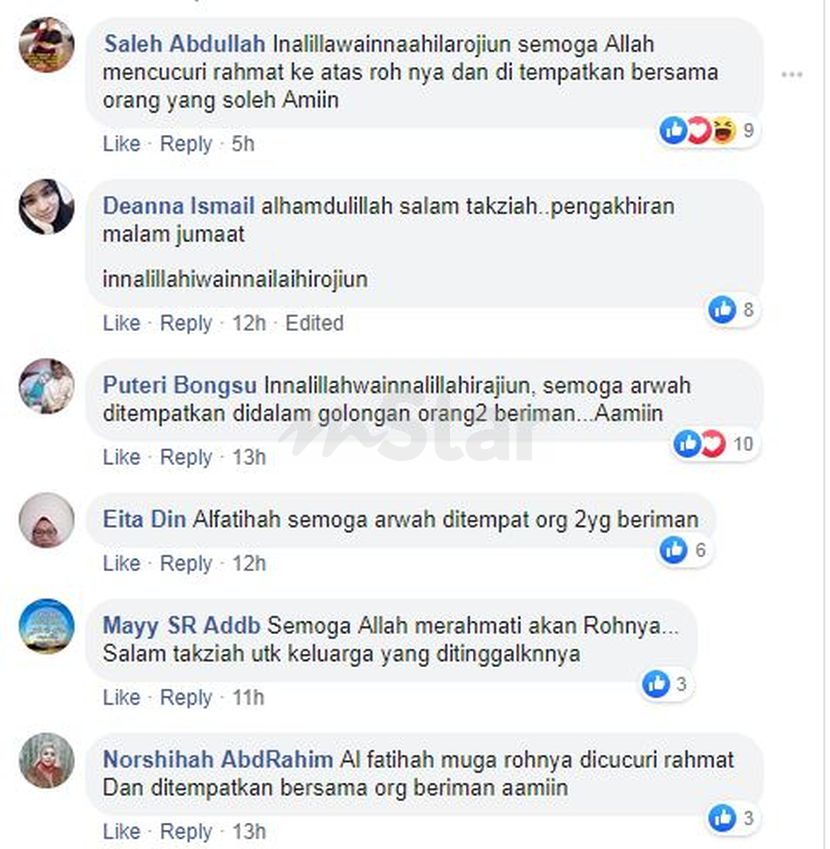Click the 11h timestamp on Mayy SR Addb's comment
The width and height of the screenshot is (830, 849).
[248, 697]
